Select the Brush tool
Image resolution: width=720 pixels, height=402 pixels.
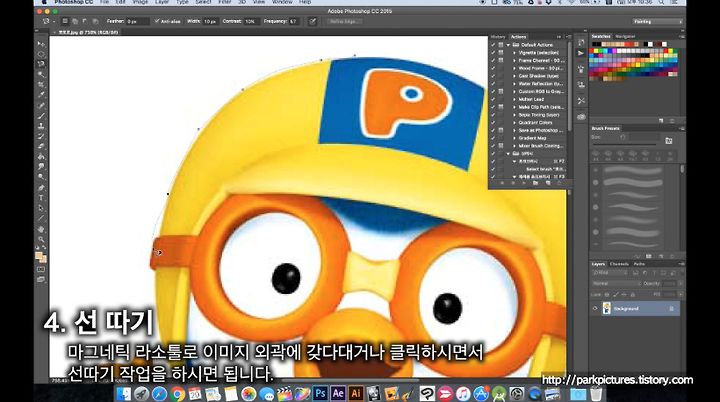tap(41, 116)
